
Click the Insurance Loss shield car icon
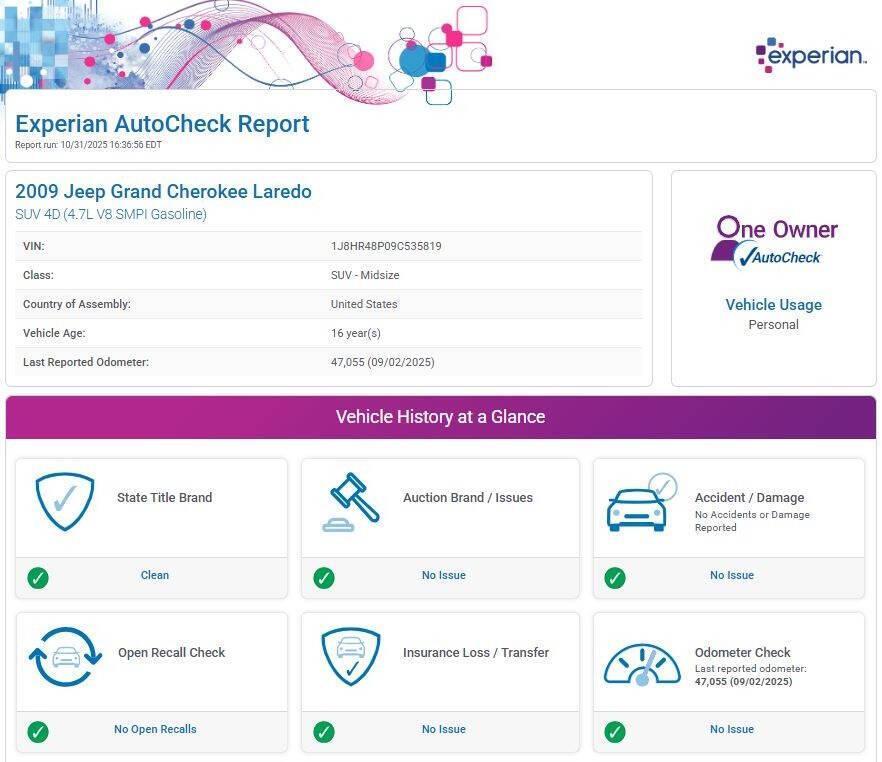351,656
